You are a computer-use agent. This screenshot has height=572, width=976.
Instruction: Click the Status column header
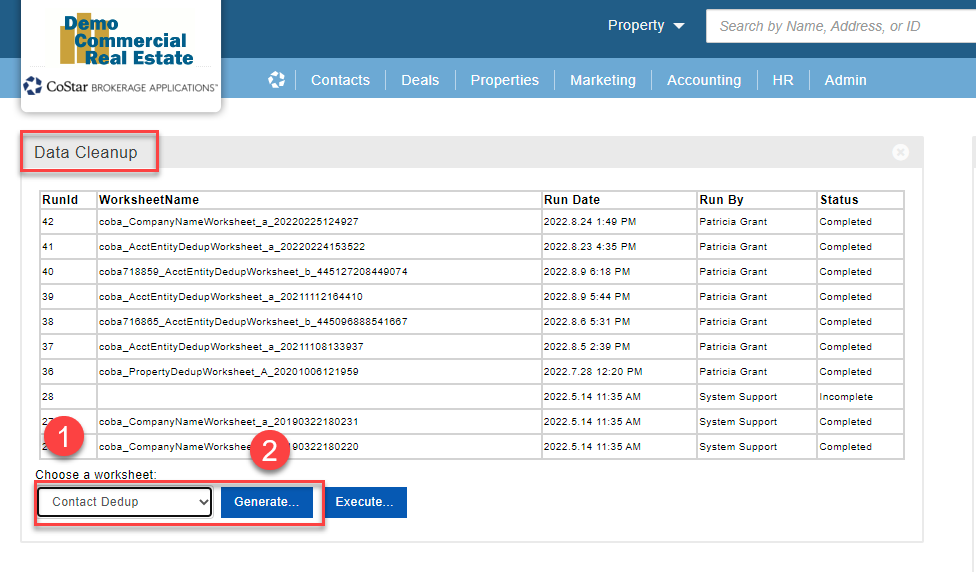[x=839, y=200]
